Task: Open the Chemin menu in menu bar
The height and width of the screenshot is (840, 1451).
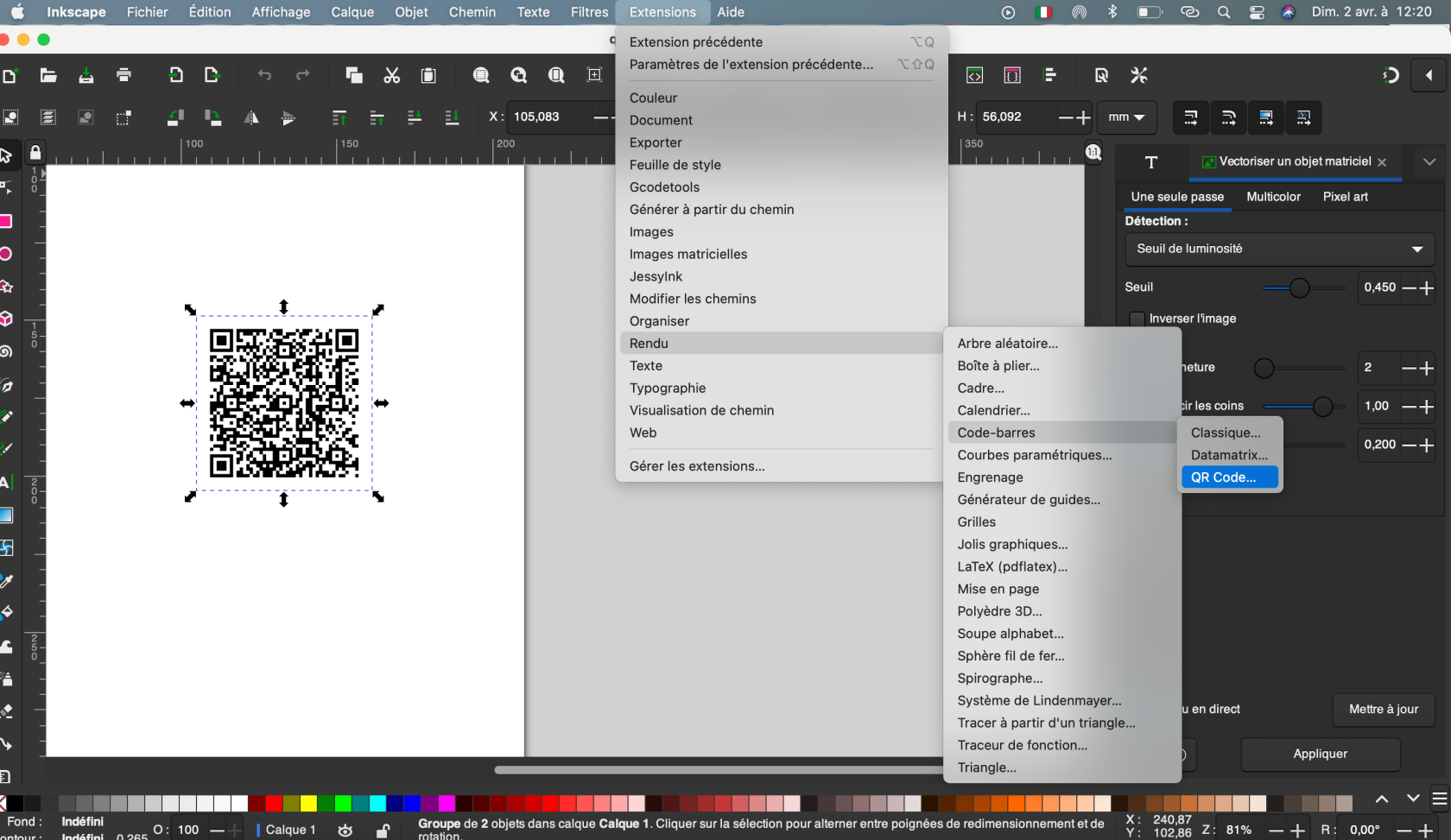Action: [472, 12]
